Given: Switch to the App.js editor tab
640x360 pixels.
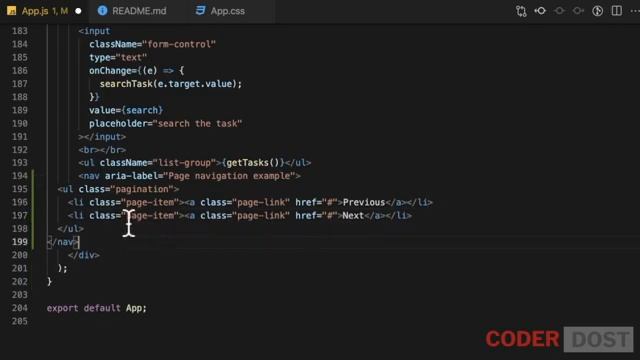Looking at the screenshot, I should (44, 11).
